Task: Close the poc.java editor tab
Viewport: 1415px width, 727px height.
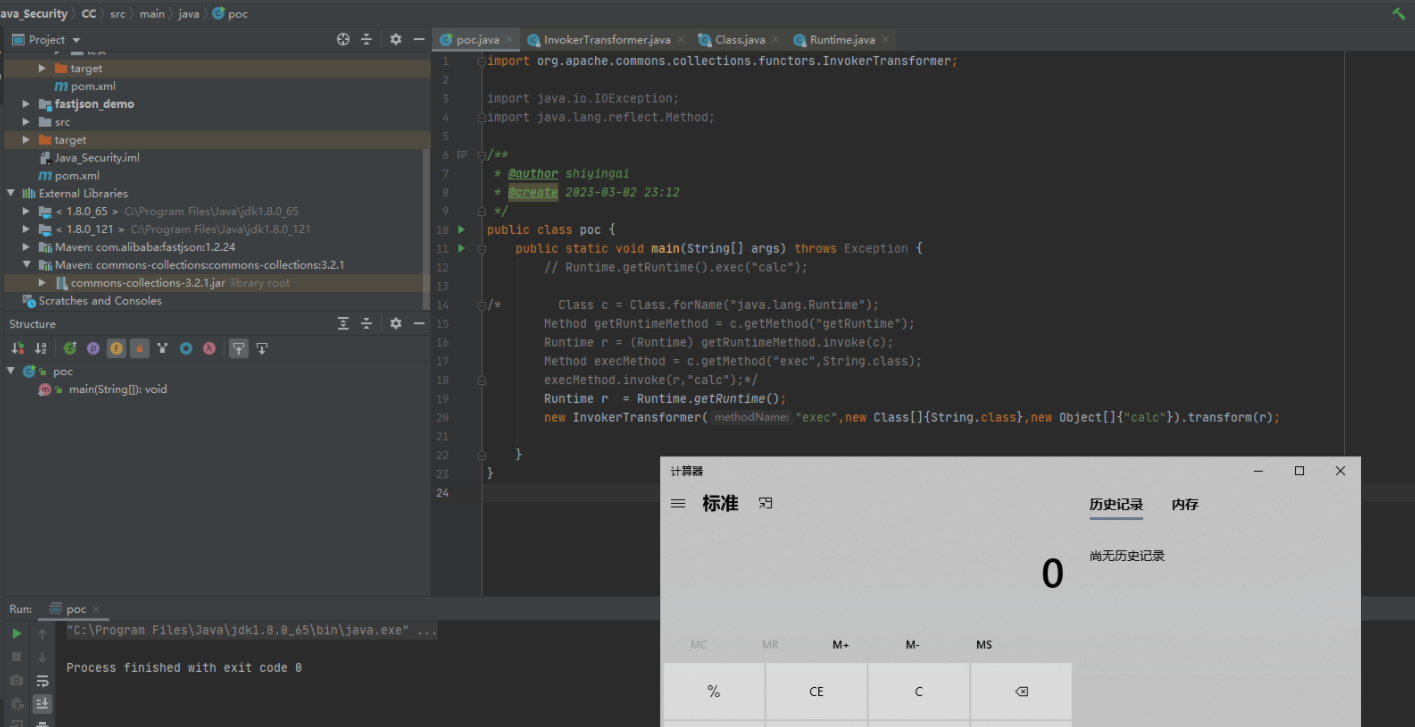Action: point(510,39)
